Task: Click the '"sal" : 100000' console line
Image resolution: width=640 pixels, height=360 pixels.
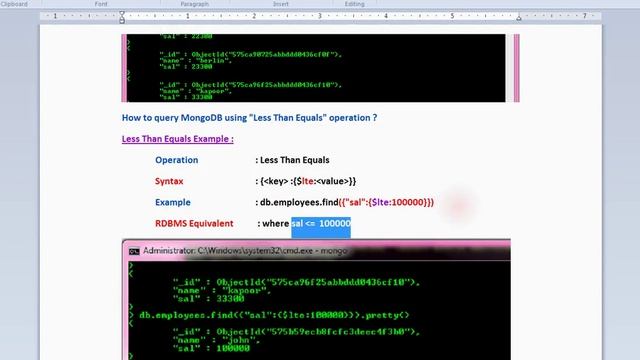Action: click(x=211, y=348)
